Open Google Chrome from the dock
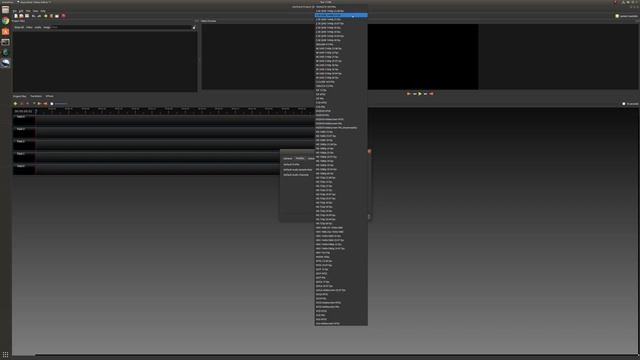Viewport: 640px width, 360px height. tap(5, 20)
